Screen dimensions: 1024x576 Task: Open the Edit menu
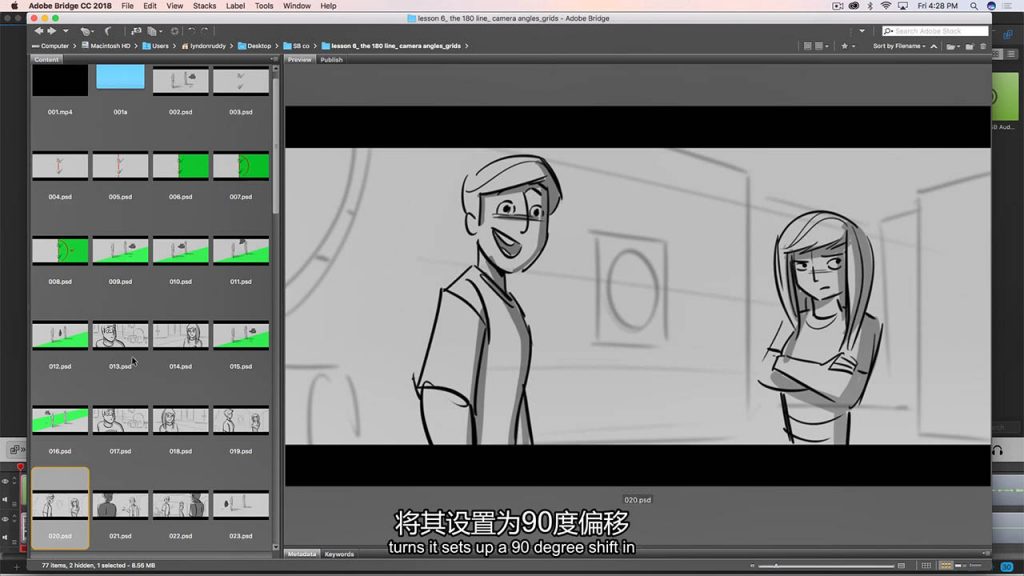[x=150, y=6]
